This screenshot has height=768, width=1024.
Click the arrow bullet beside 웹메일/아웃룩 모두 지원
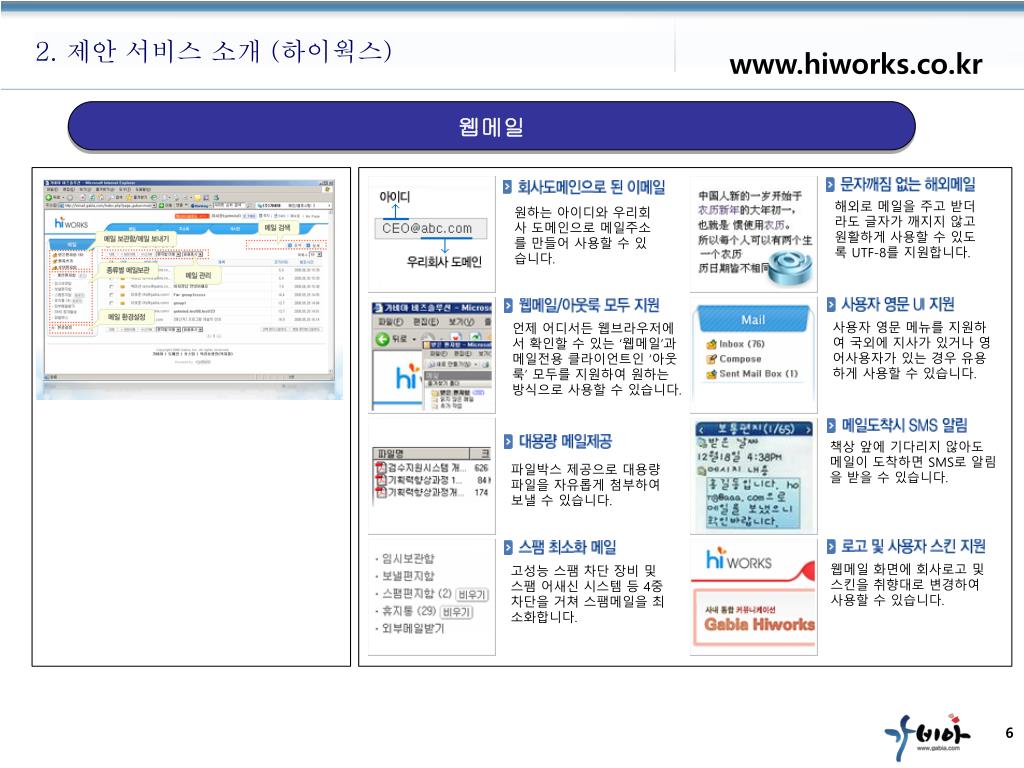508,305
